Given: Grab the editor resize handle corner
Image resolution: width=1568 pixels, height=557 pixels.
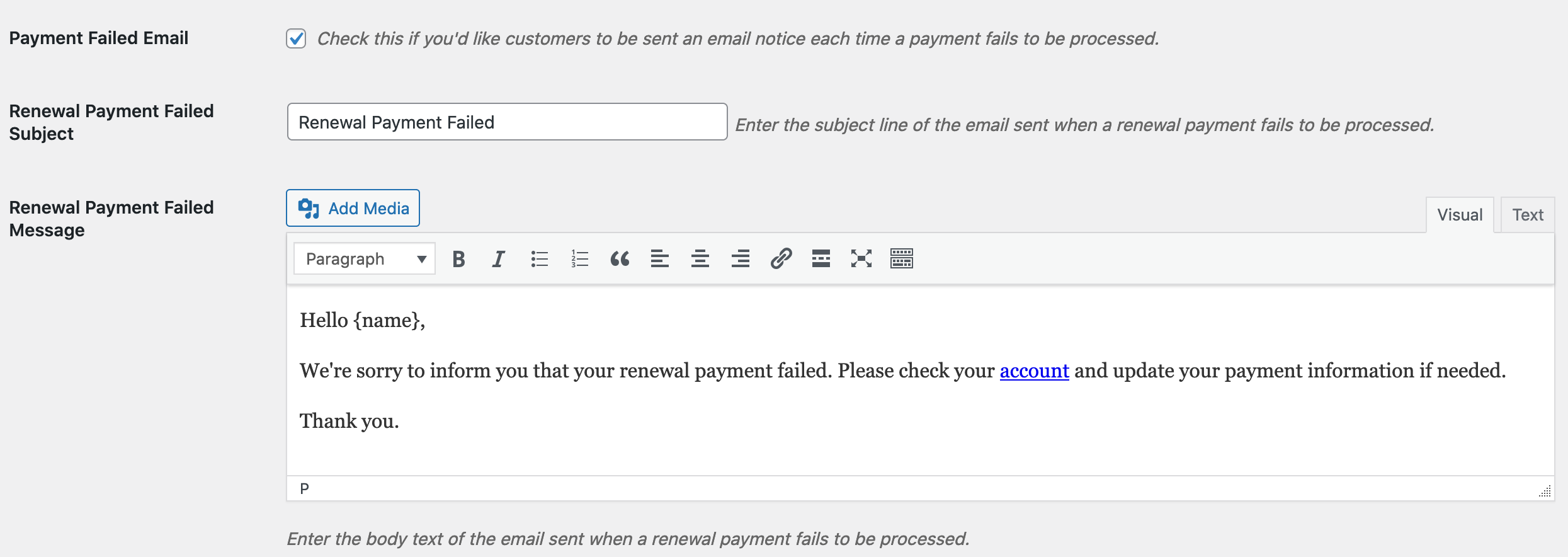Looking at the screenshot, I should [x=1545, y=491].
